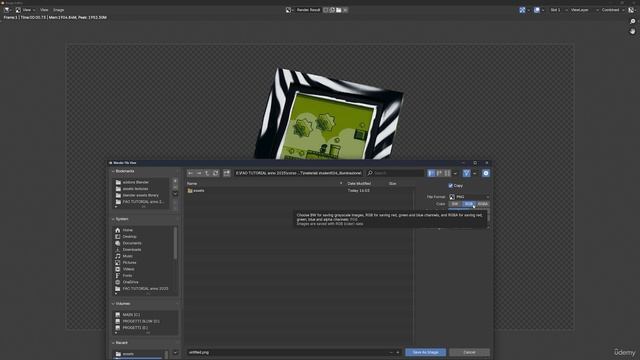The width and height of the screenshot is (640, 360).
Task: Click Save As Image button
Action: pyautogui.click(x=425, y=352)
